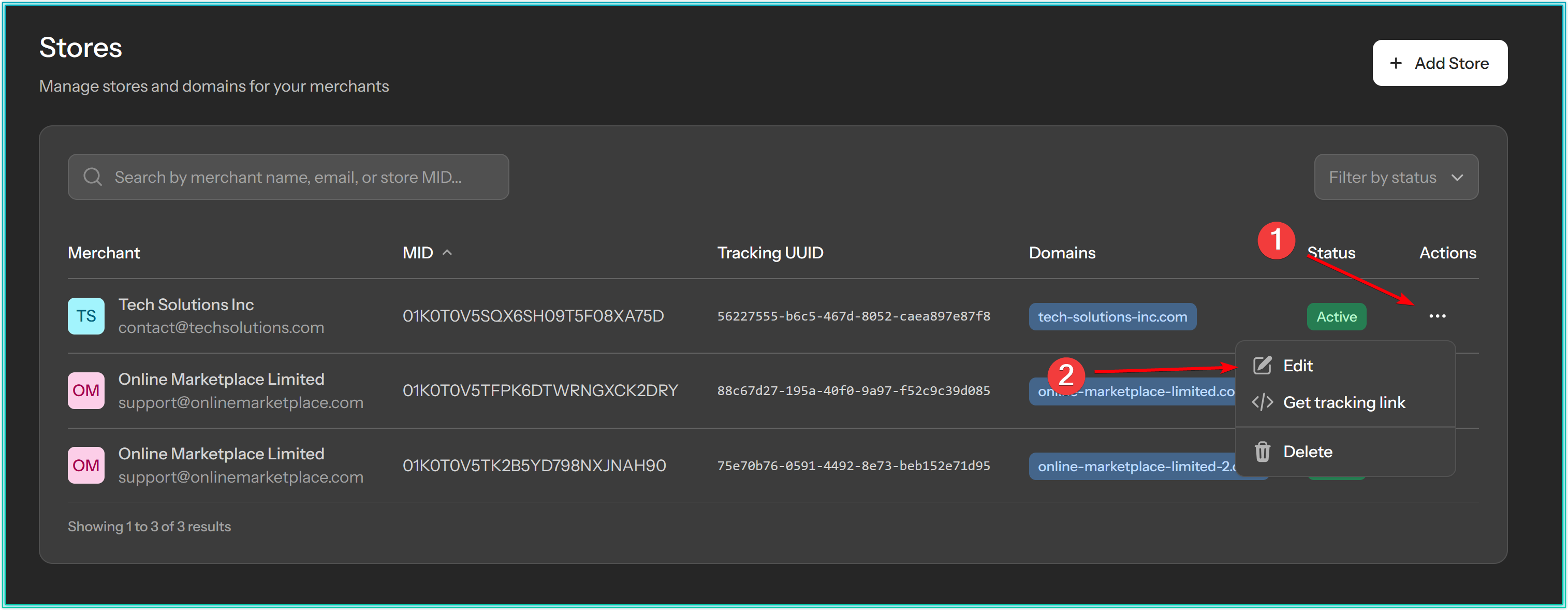Choose Get tracking link menu option
1568x610 pixels.
[1343, 402]
